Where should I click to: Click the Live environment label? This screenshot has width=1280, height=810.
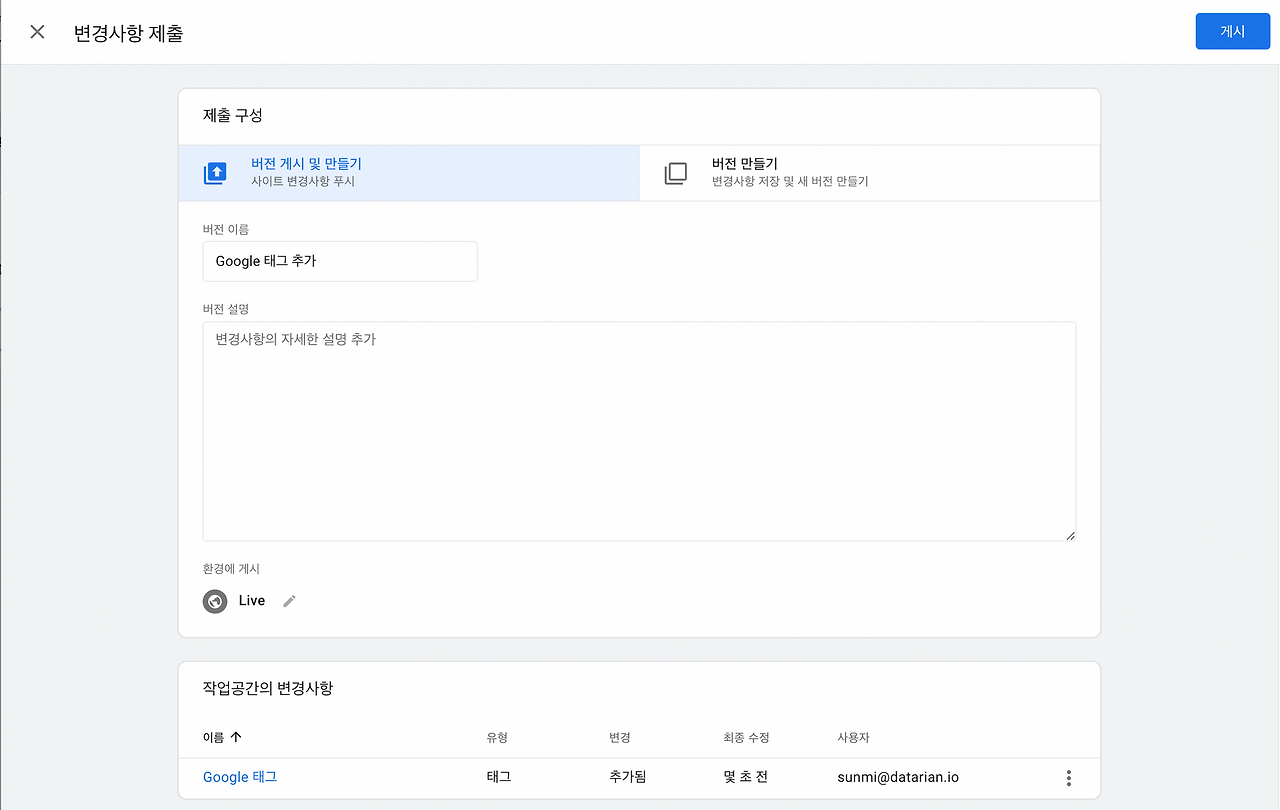252,601
